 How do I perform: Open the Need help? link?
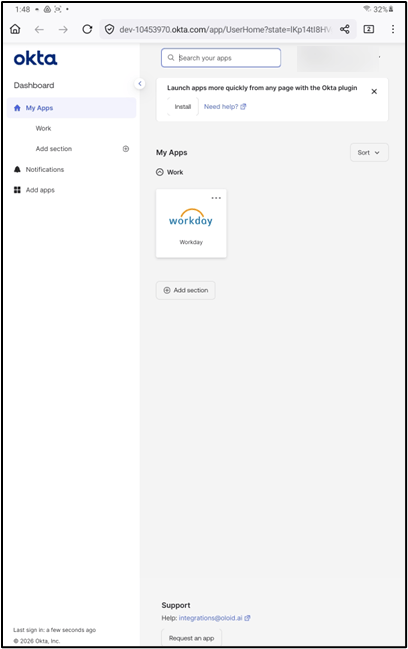225,106
